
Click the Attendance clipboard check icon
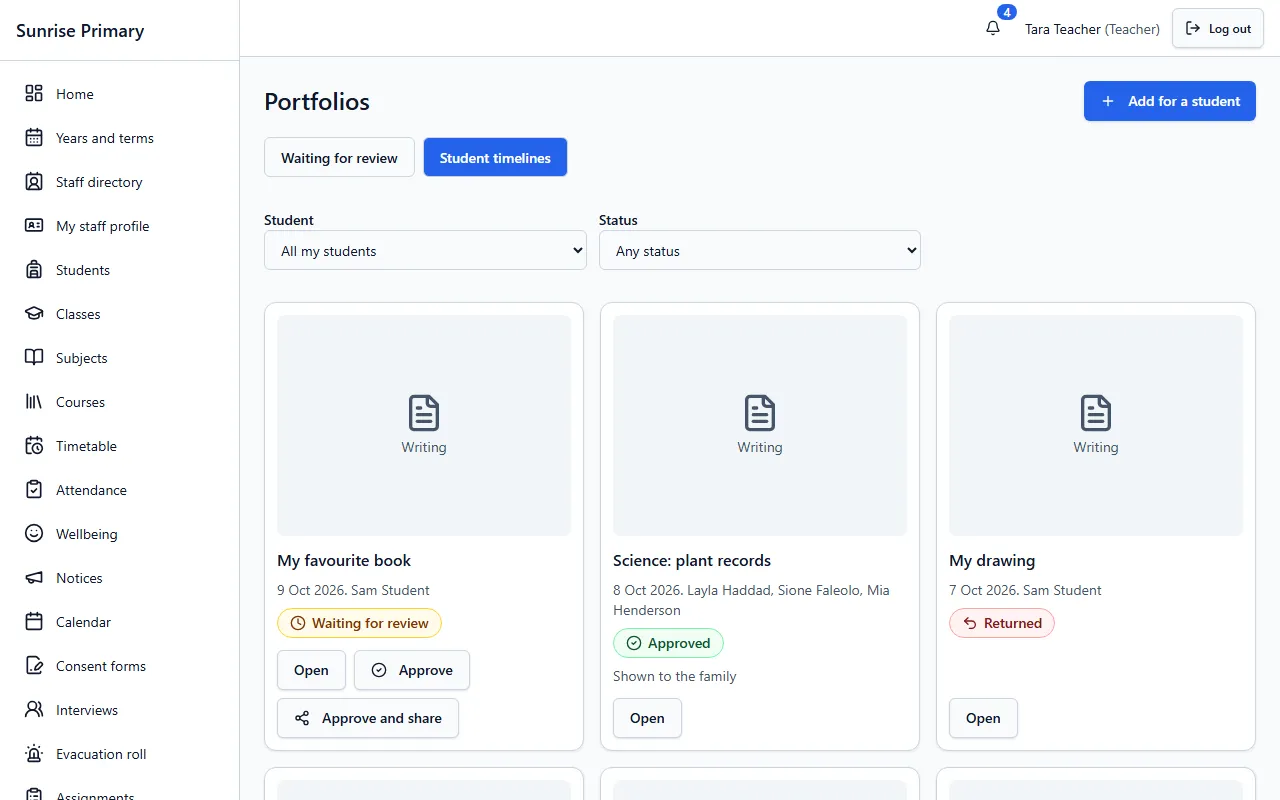click(x=34, y=490)
